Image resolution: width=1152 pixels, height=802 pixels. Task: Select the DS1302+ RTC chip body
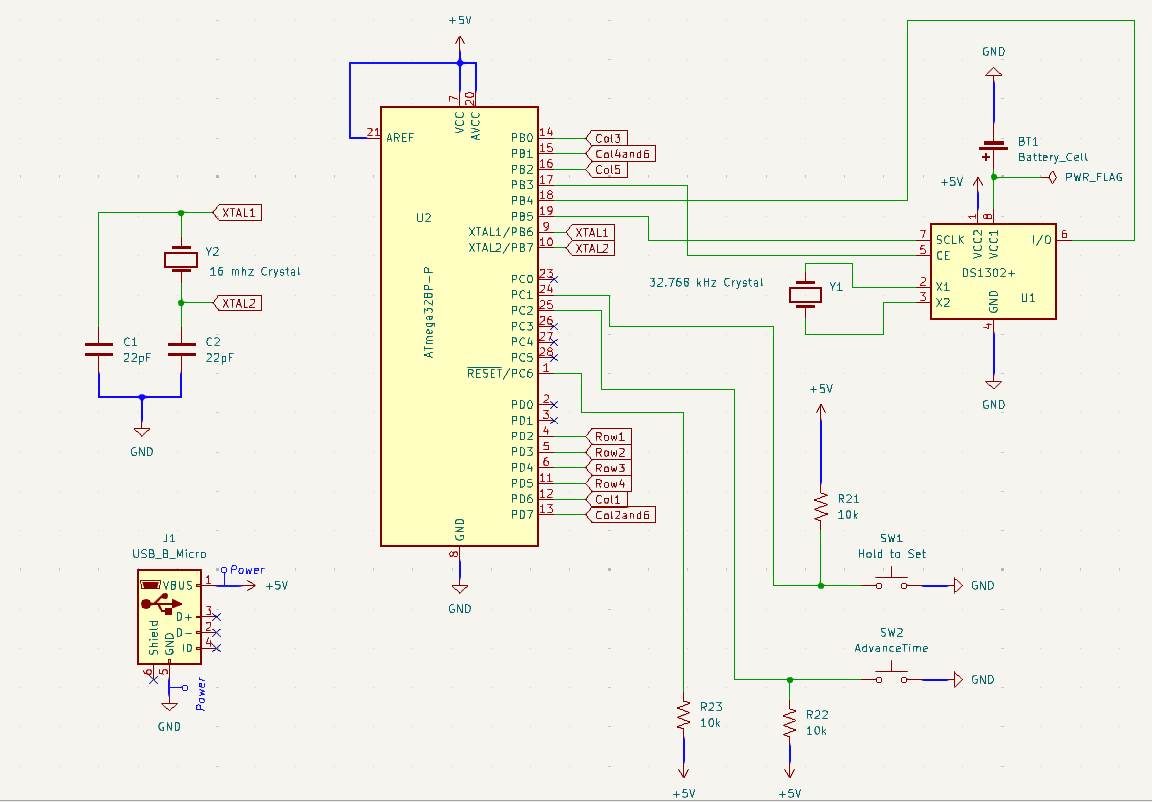pos(992,270)
